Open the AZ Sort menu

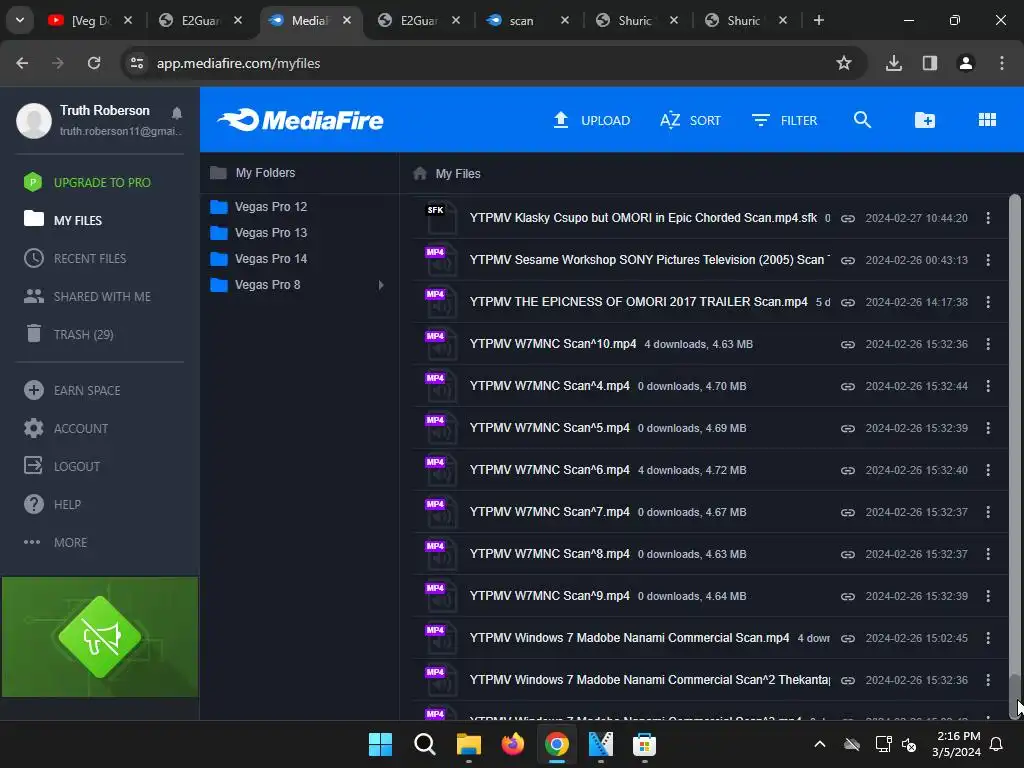click(x=690, y=120)
